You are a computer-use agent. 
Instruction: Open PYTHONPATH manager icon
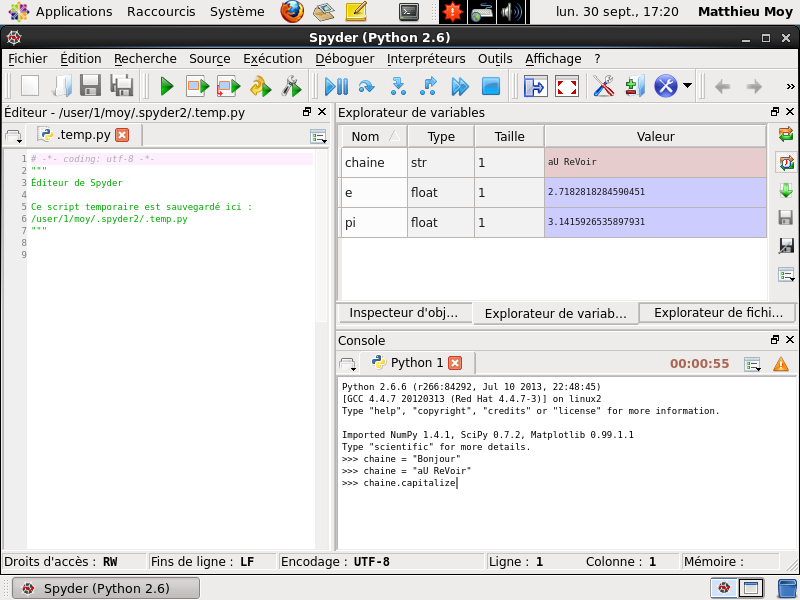pos(635,86)
